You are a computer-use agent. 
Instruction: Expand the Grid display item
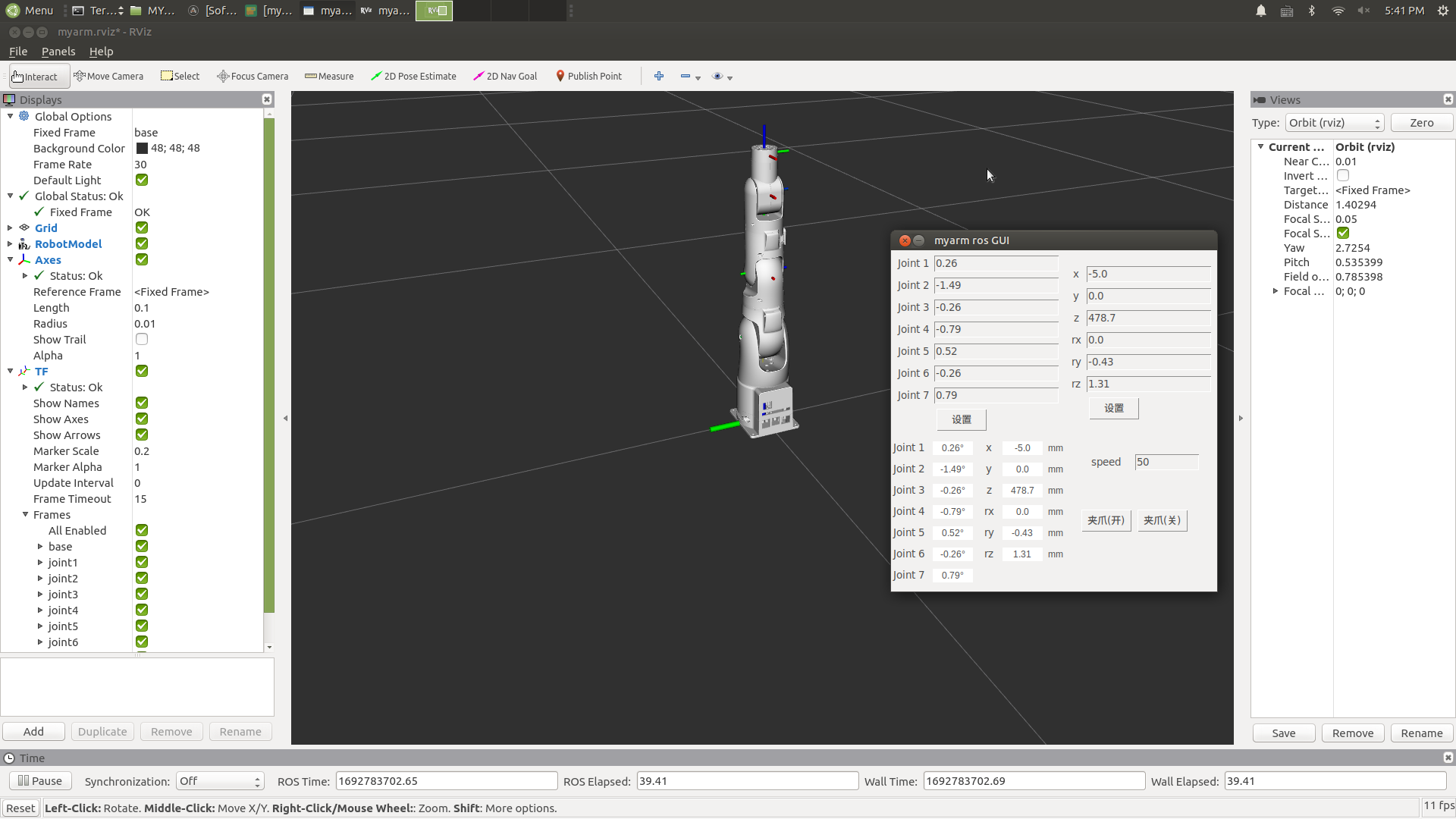[x=10, y=227]
